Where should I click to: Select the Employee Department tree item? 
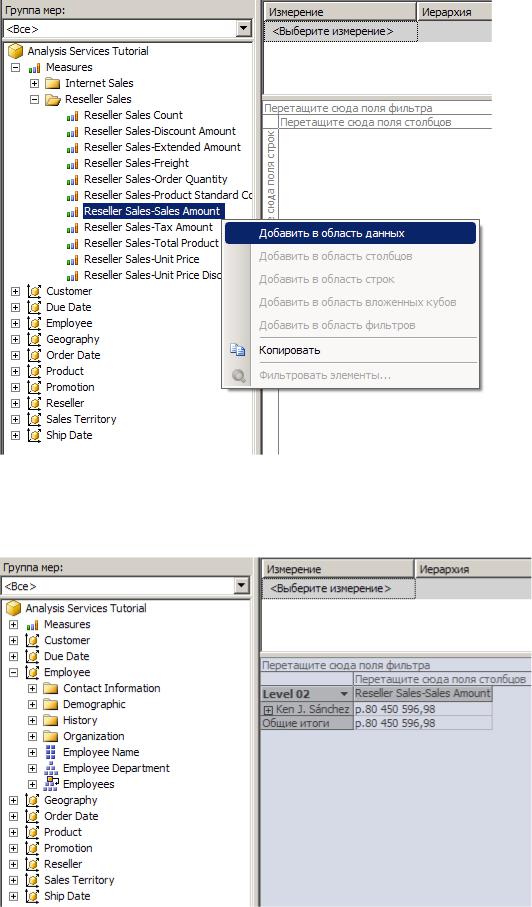pyautogui.click(x=116, y=768)
